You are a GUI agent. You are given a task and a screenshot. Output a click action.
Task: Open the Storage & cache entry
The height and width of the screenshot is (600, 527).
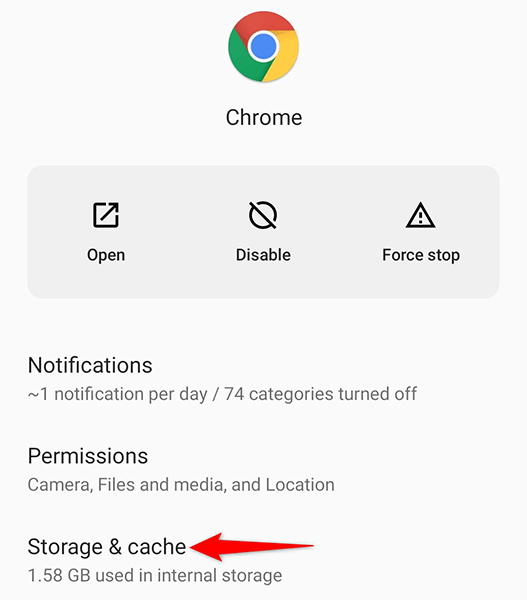[x=263, y=560]
